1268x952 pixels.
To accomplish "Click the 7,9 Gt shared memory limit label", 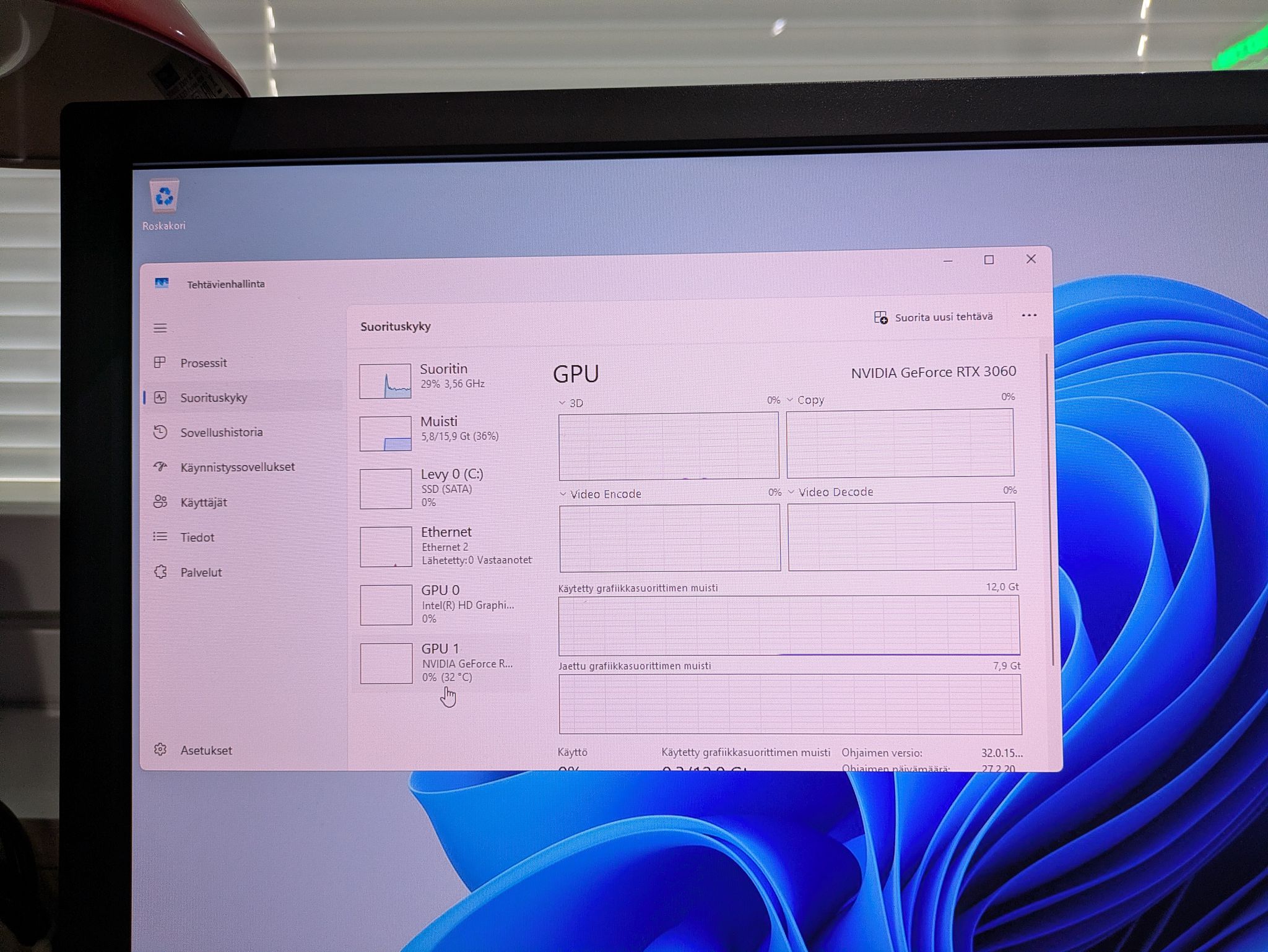I will click(x=1007, y=665).
